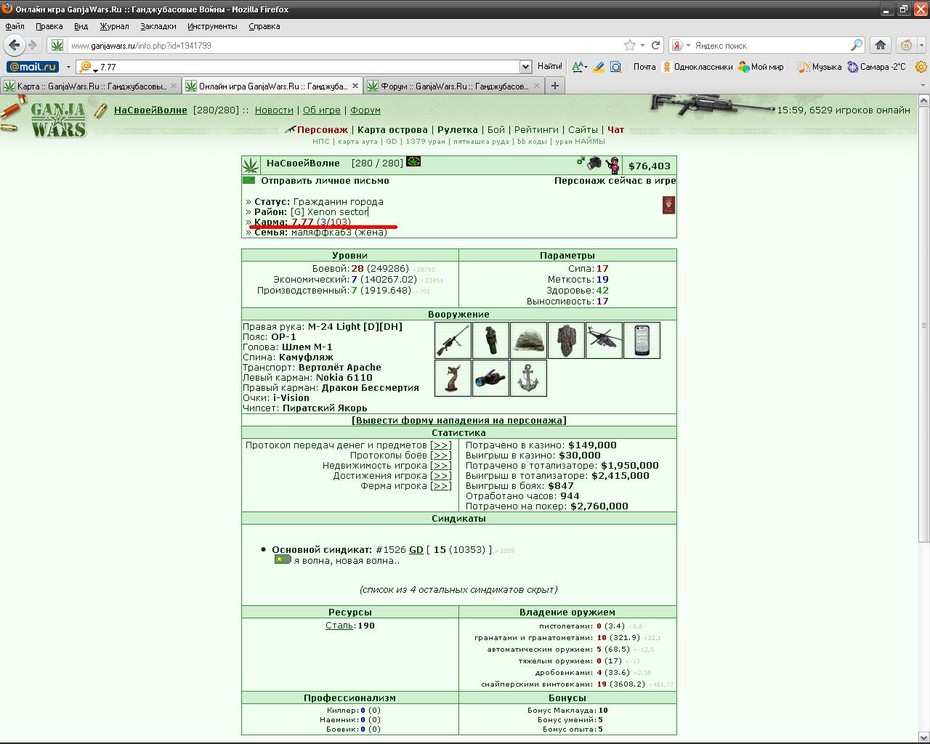The image size is (930, 744).
Task: Expand Ферма игрока [>>]
Action: [441, 485]
